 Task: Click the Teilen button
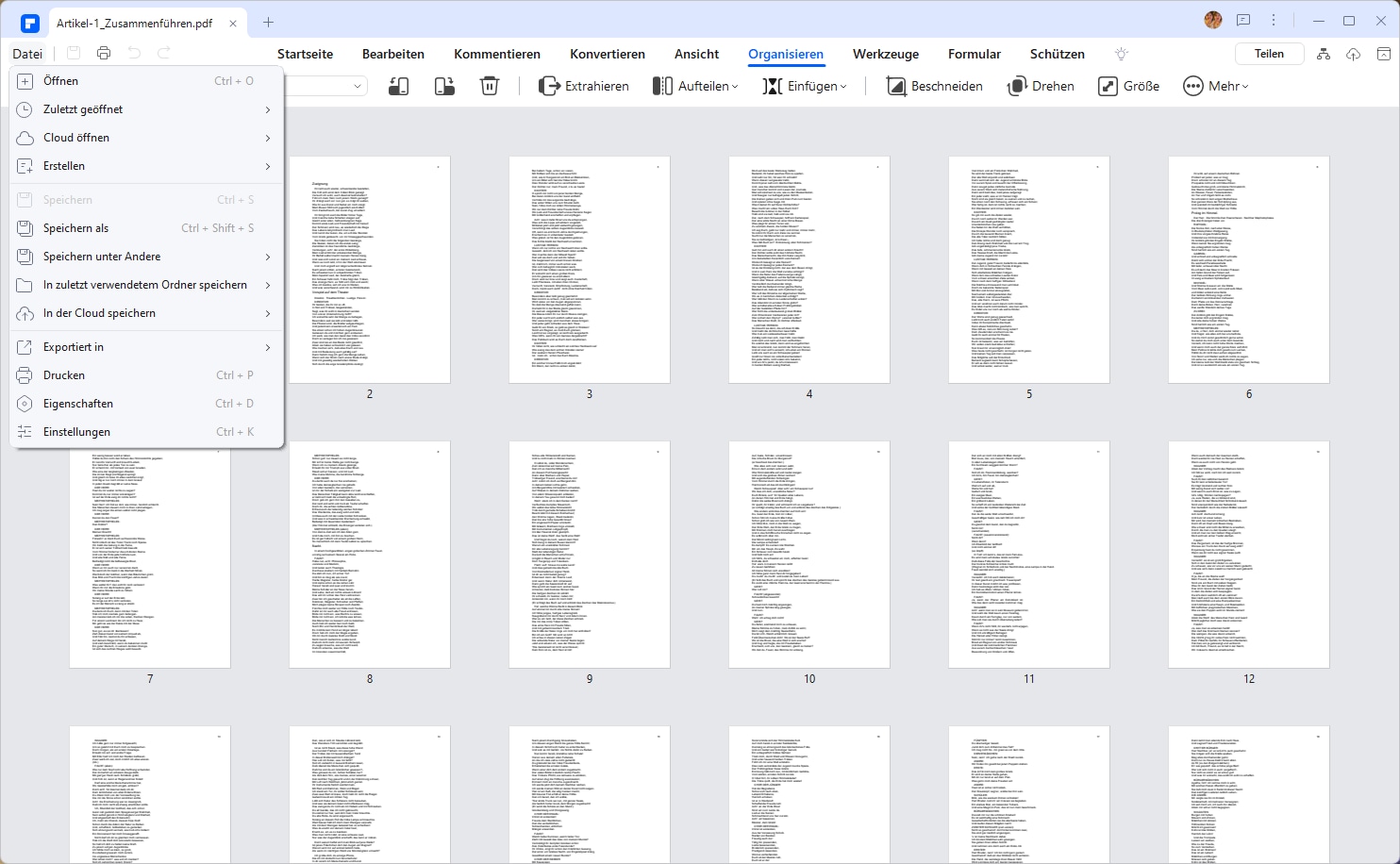[x=1269, y=54]
